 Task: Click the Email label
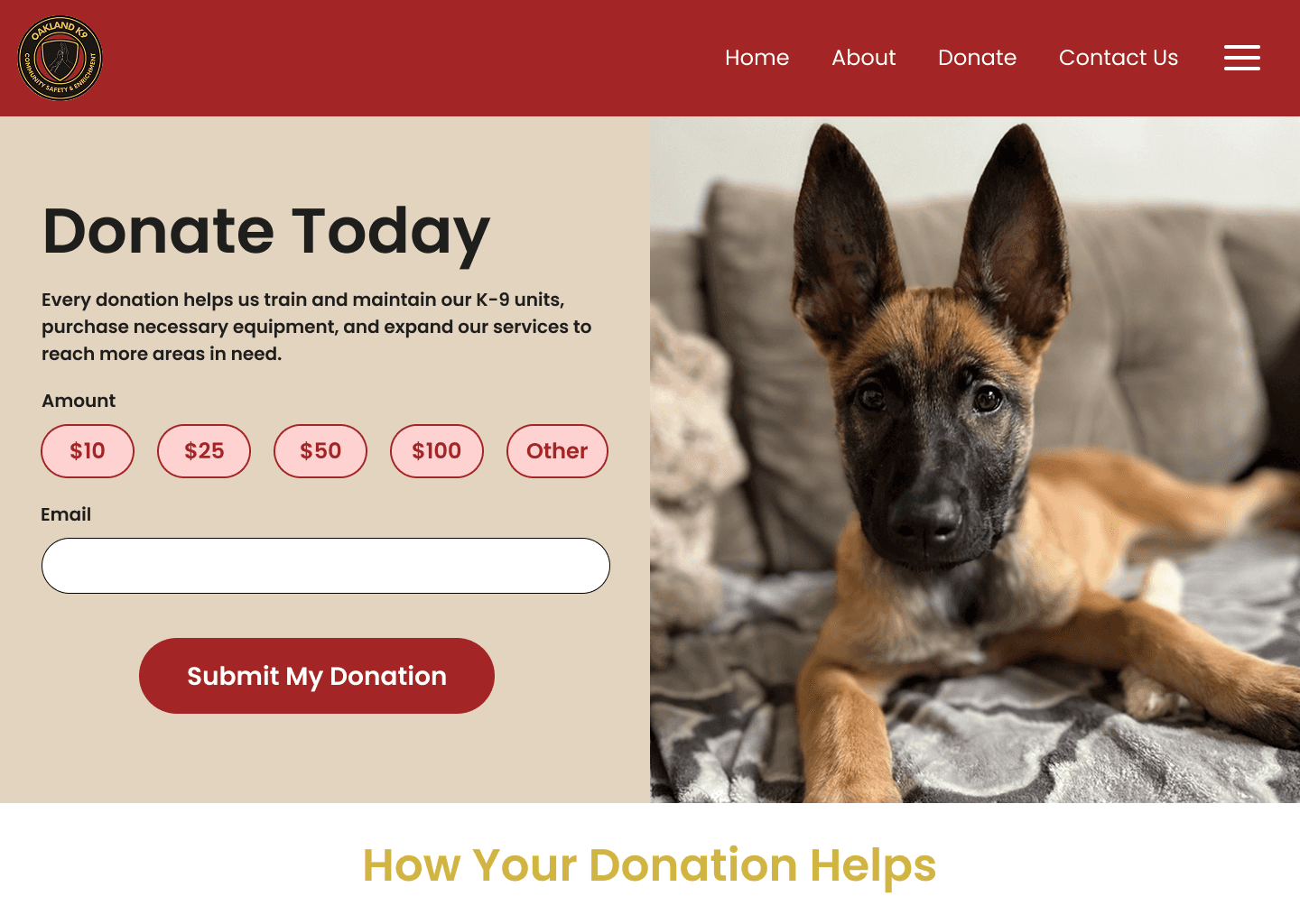pyautogui.click(x=66, y=514)
